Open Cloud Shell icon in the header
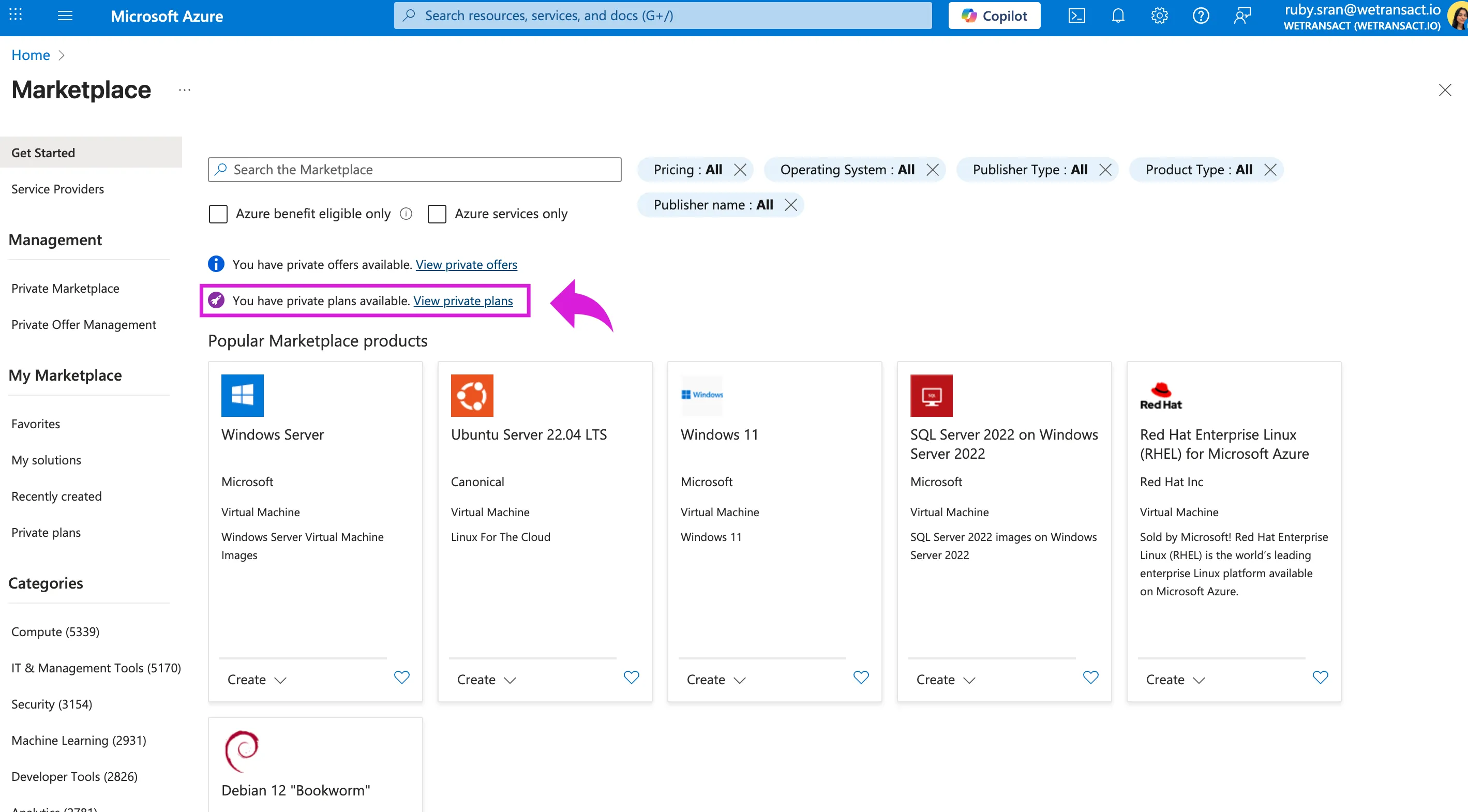1468x812 pixels. pos(1076,16)
